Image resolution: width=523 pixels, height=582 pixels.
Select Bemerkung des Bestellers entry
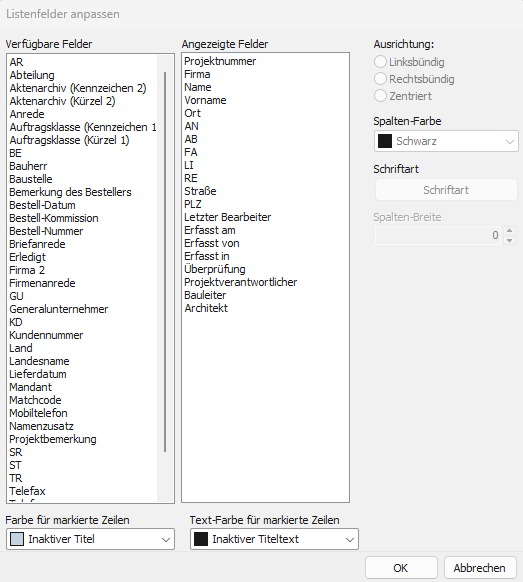(x=71, y=192)
